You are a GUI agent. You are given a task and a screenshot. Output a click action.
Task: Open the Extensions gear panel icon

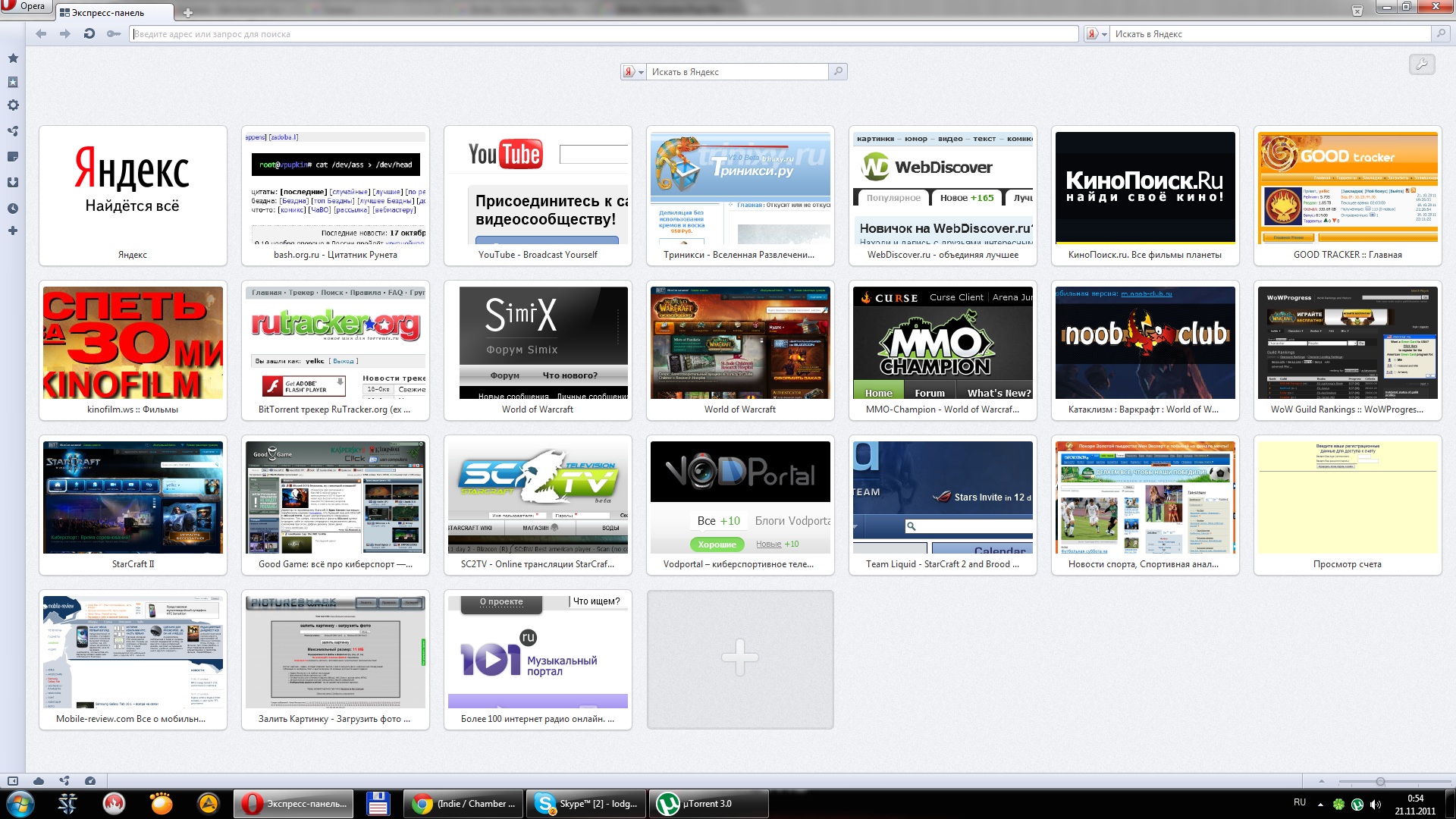13,105
